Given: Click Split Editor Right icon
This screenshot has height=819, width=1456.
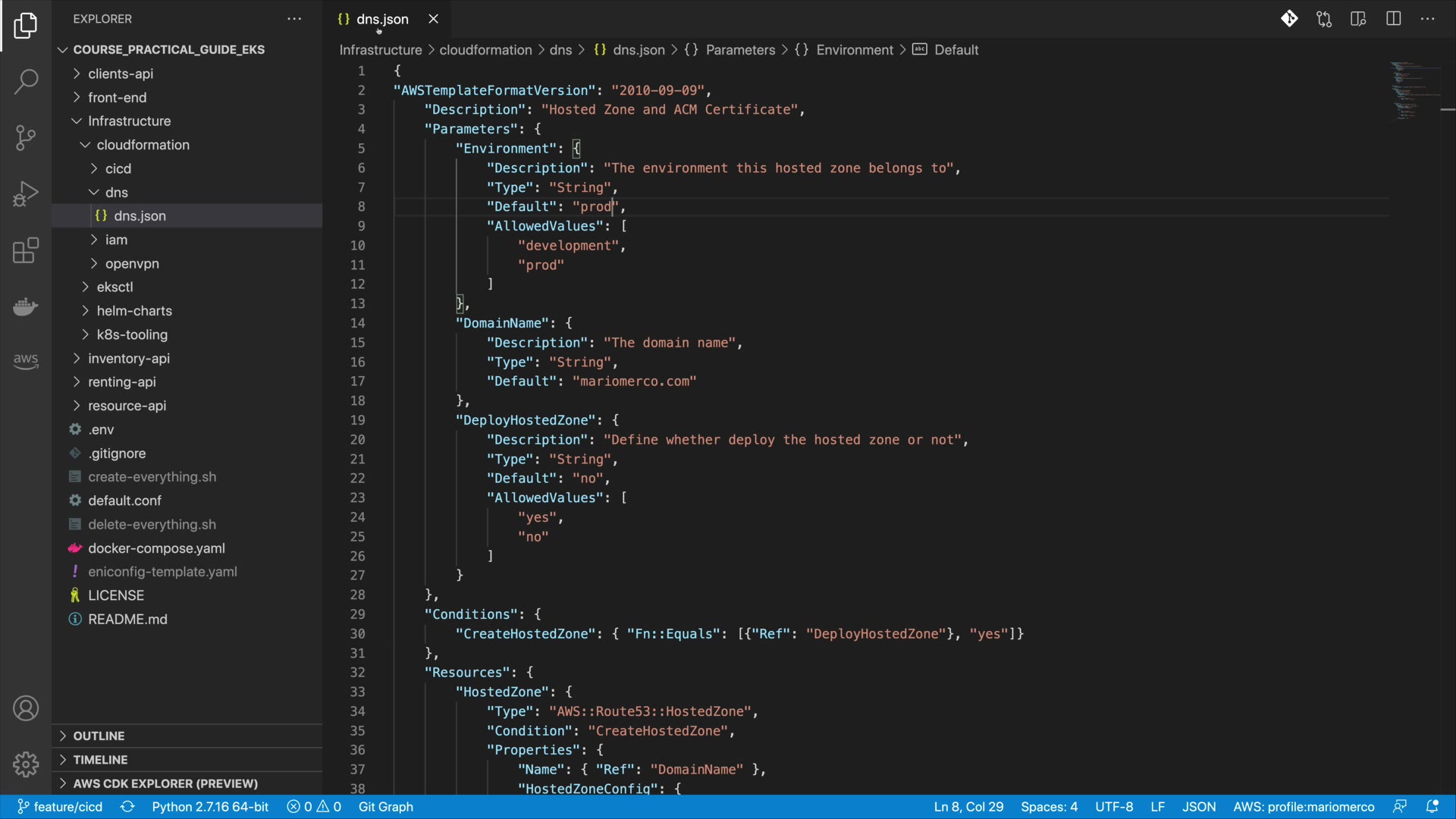Looking at the screenshot, I should click(1393, 19).
